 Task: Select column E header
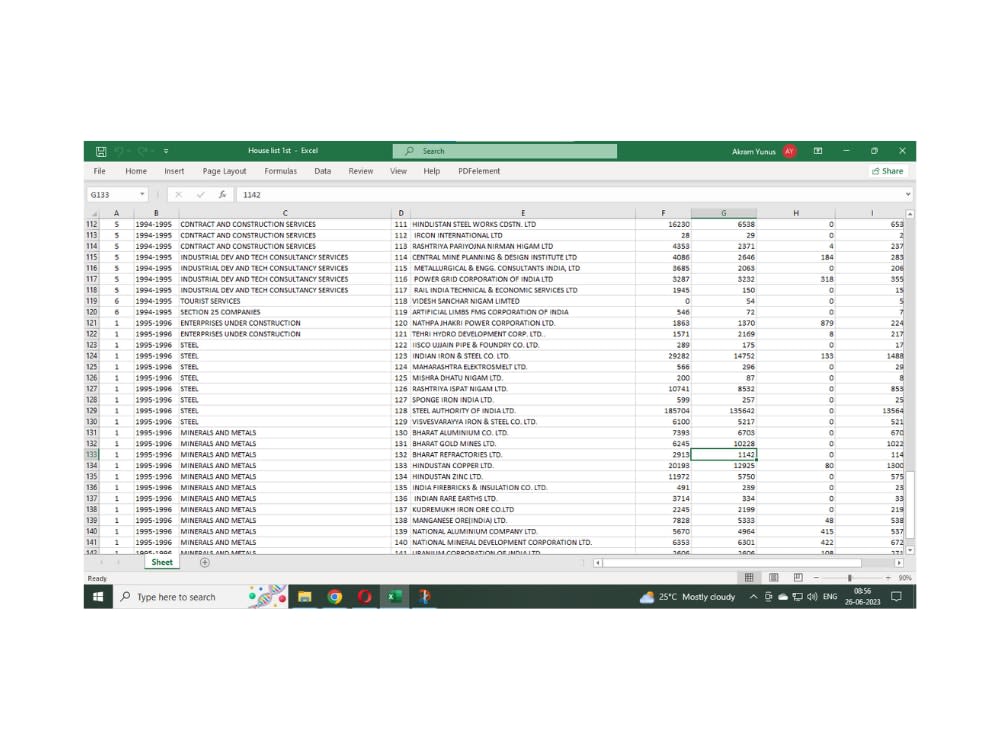click(x=523, y=213)
